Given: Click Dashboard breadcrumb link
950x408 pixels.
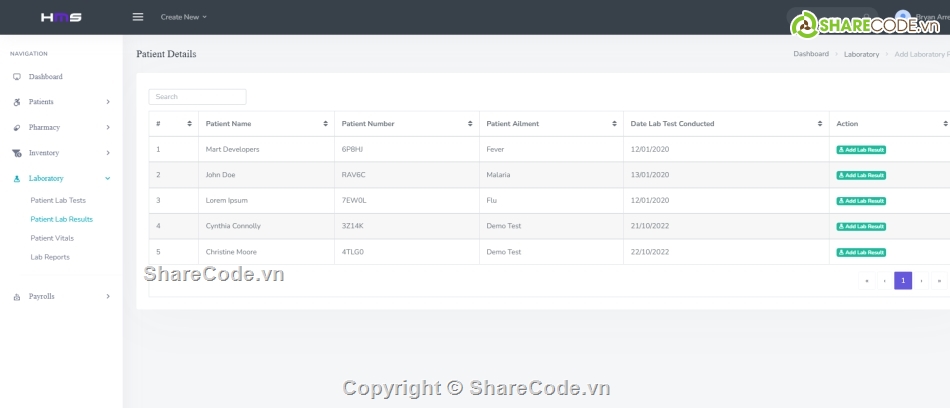Looking at the screenshot, I should [811, 54].
